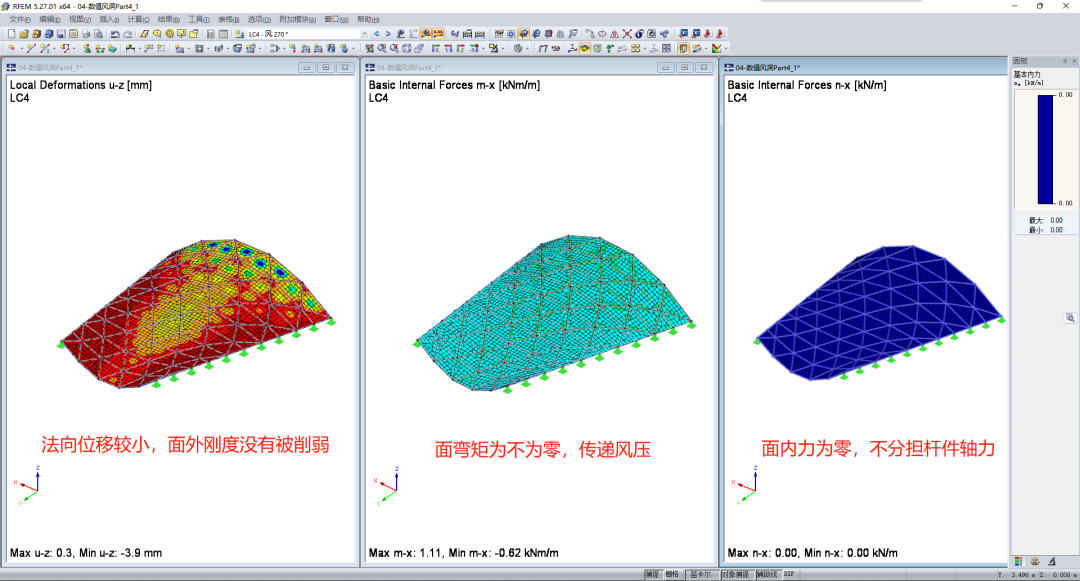Toggle 辅助线 guidelines in status bar
The height and width of the screenshot is (581, 1080).
click(x=767, y=574)
